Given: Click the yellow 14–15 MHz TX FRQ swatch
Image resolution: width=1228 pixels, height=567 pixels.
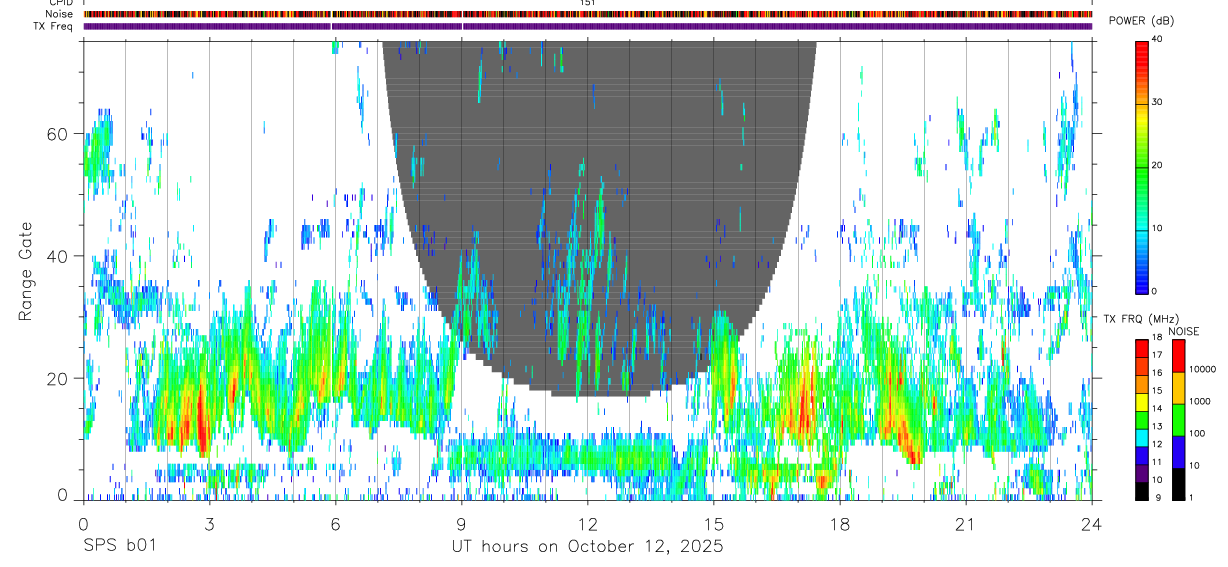Looking at the screenshot, I should click(x=1142, y=402).
